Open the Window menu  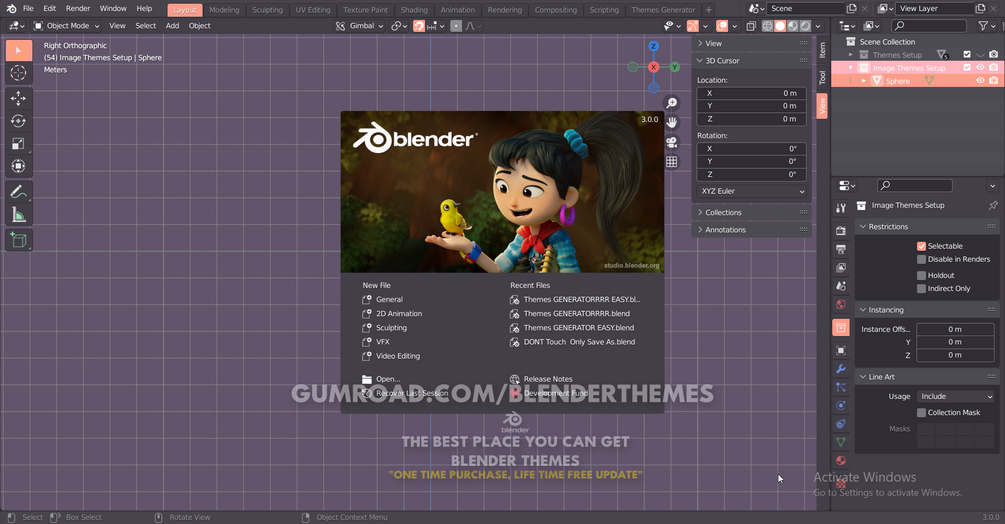[x=113, y=8]
